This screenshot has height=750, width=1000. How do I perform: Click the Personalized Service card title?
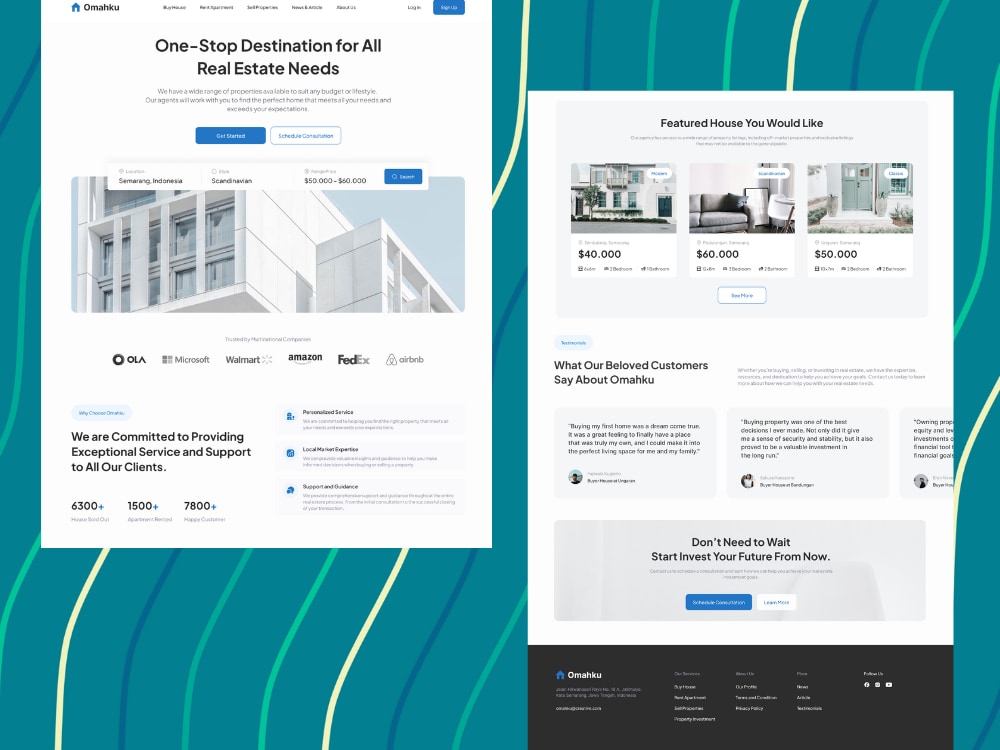tap(328, 412)
